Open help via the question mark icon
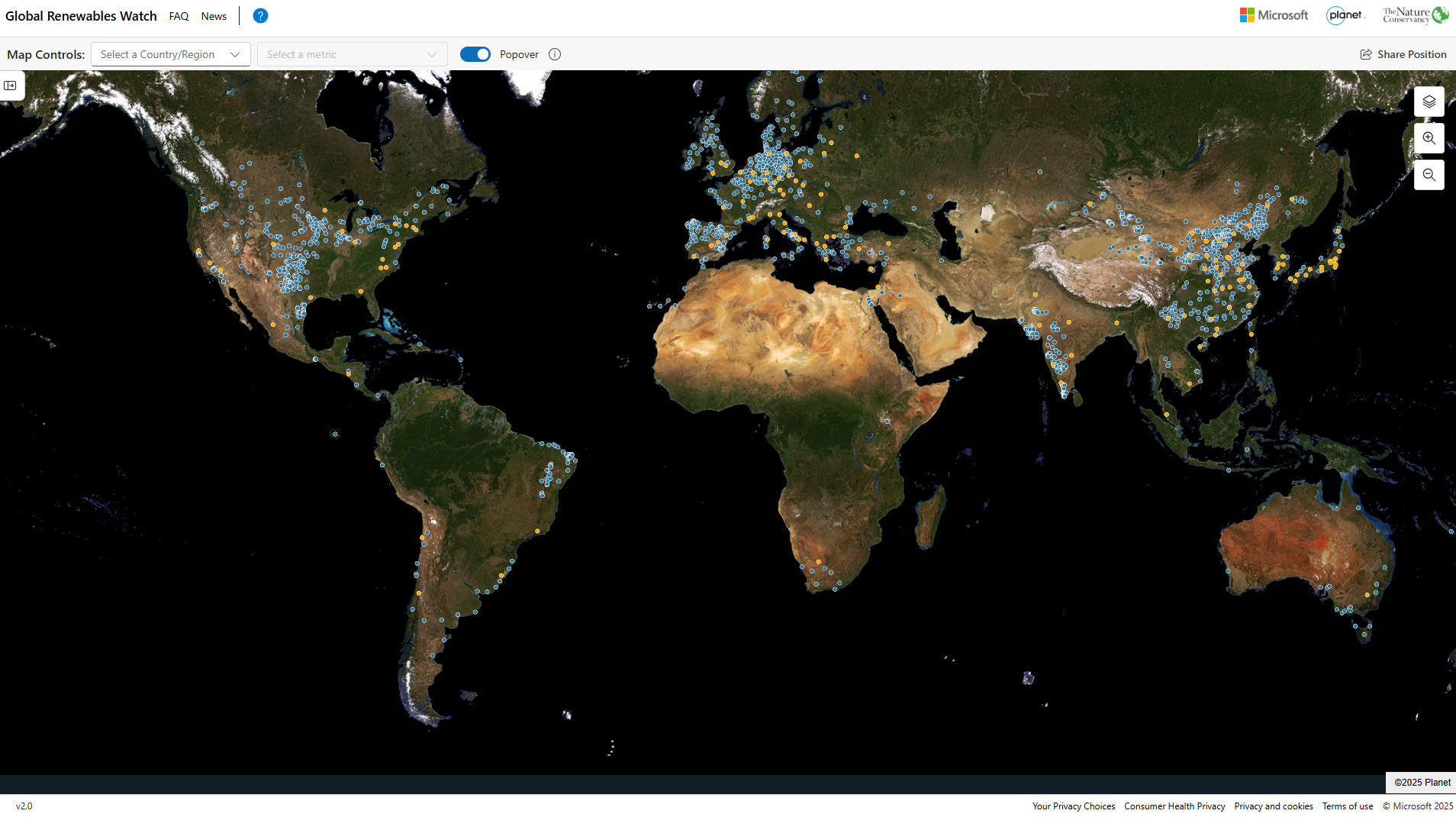This screenshot has width=1456, height=817. 260,15
